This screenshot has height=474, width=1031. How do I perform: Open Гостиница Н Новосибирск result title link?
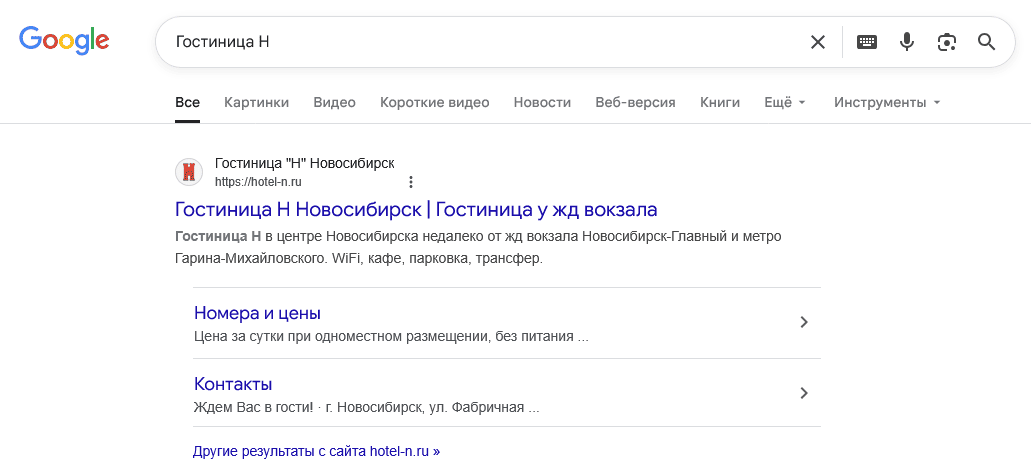416,210
